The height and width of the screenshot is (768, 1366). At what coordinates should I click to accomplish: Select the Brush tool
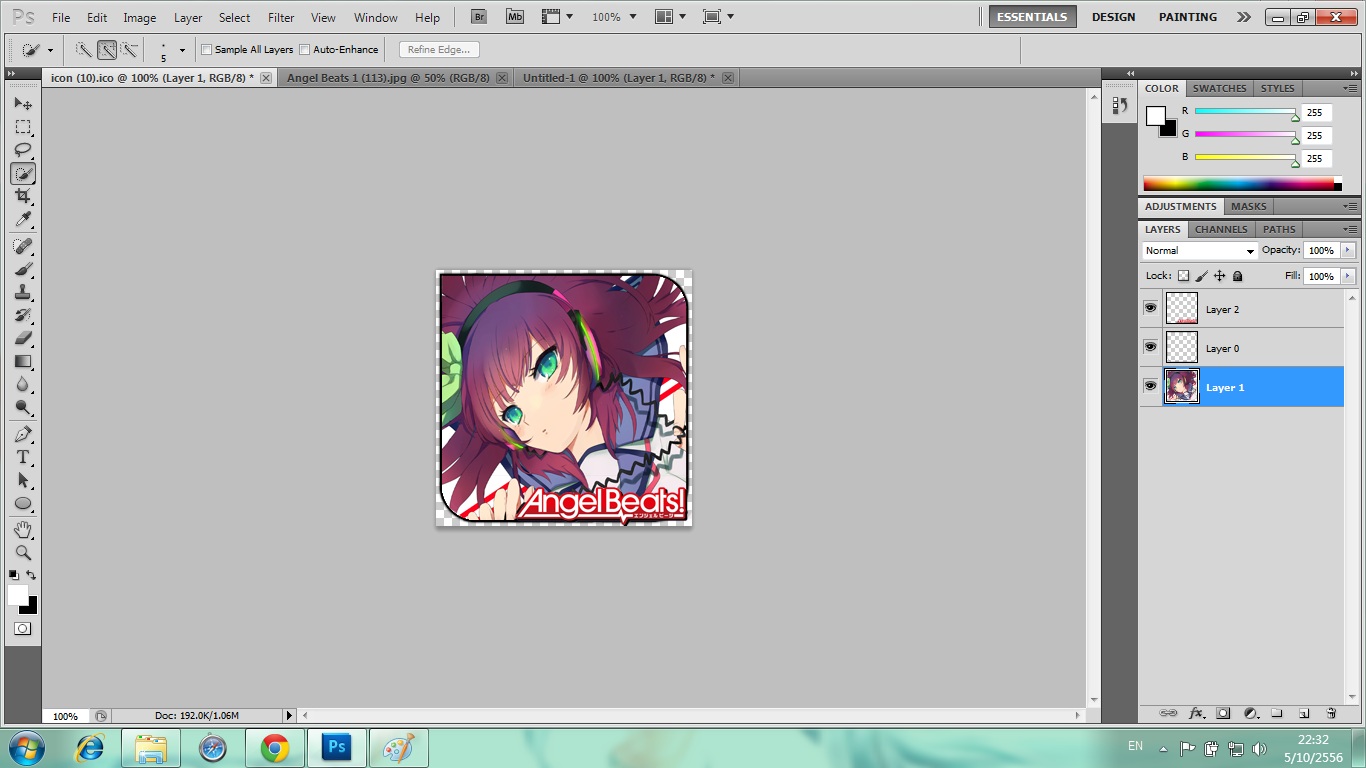pos(23,269)
